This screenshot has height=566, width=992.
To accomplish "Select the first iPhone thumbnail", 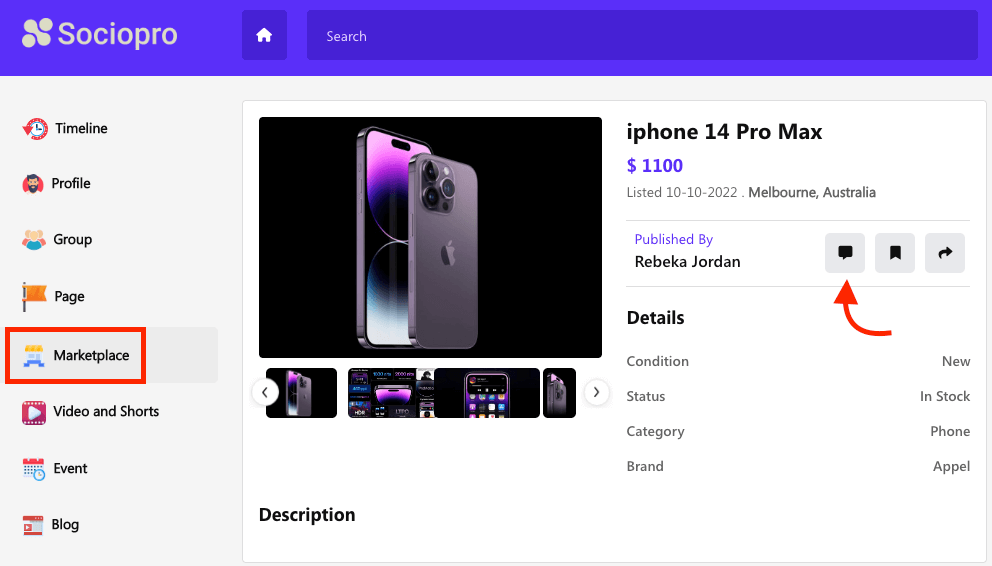I will coord(301,393).
